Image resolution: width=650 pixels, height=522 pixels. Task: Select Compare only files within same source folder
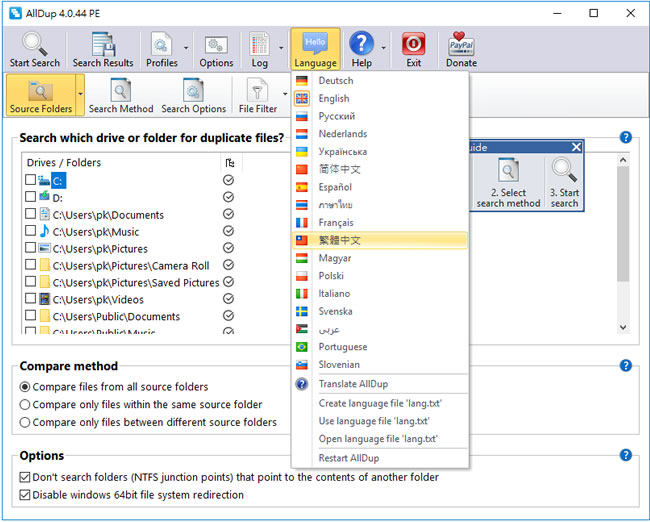(25, 405)
